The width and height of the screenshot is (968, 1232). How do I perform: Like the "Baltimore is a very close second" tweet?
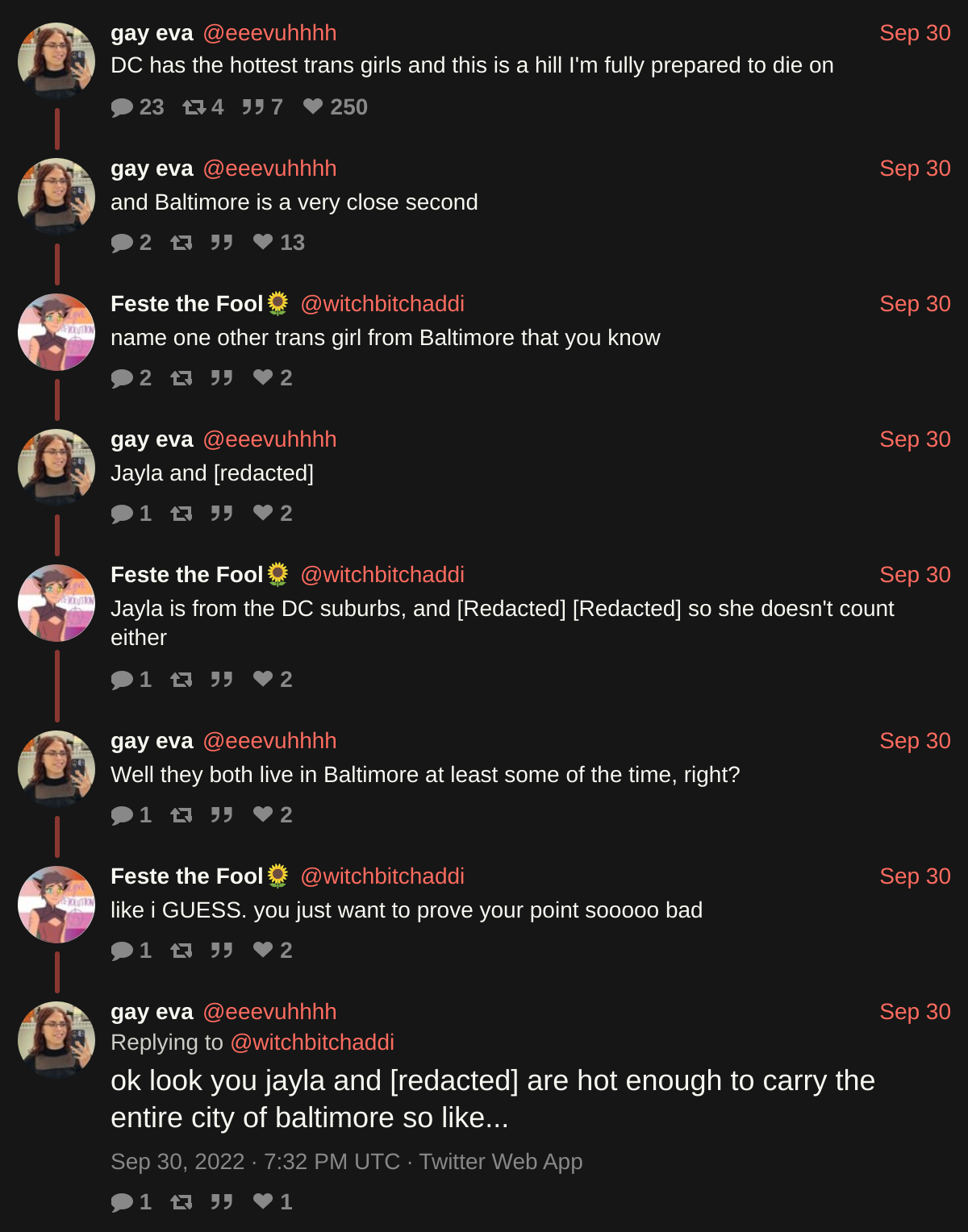pos(263,242)
